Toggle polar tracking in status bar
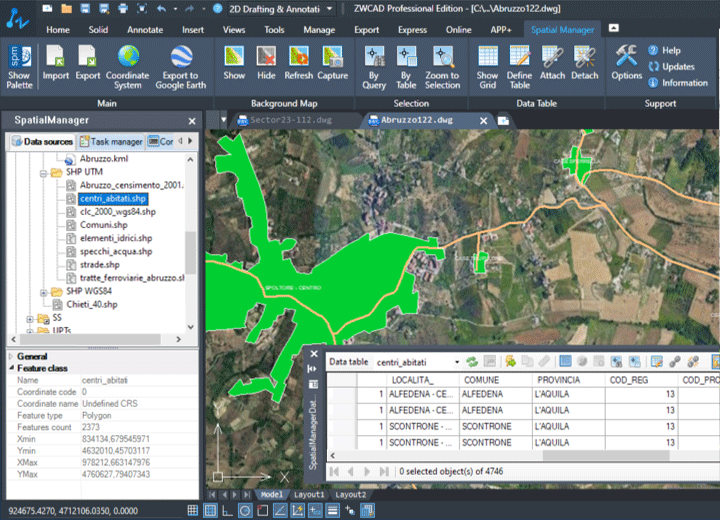This screenshot has width=720, height=520. coord(245,510)
